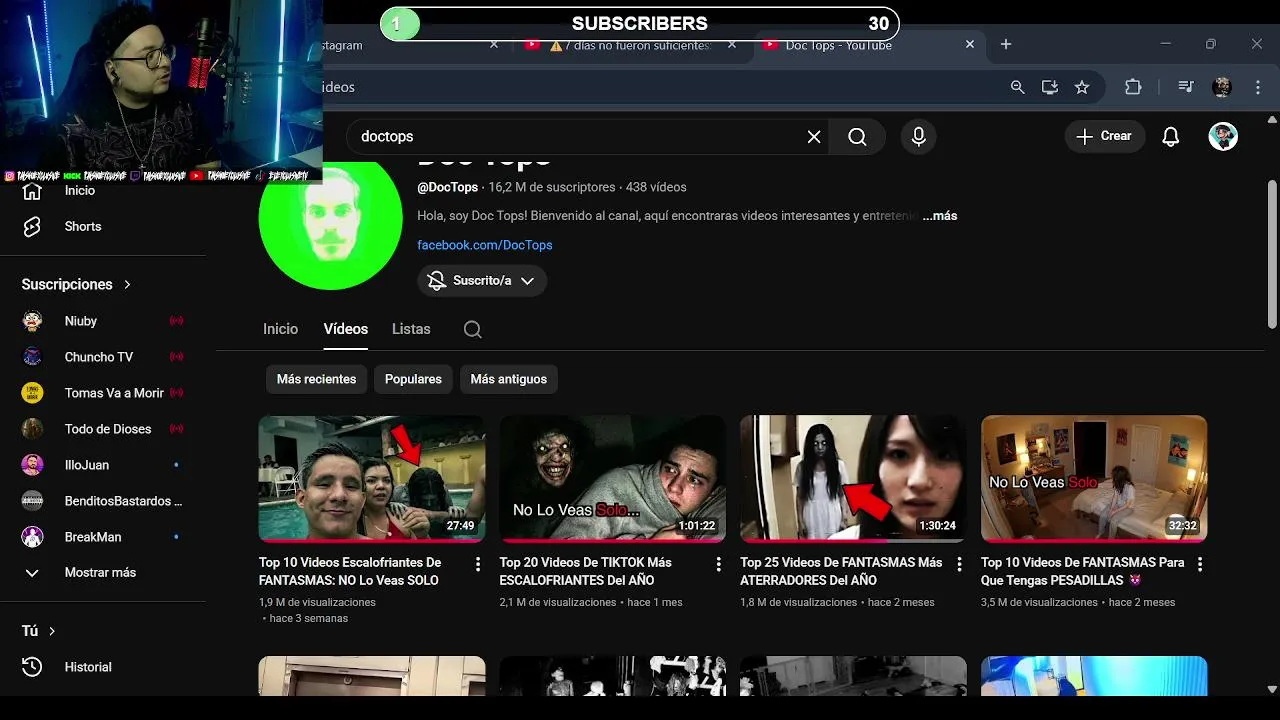
Task: Open Chrome three-dot menu
Action: 1258,87
